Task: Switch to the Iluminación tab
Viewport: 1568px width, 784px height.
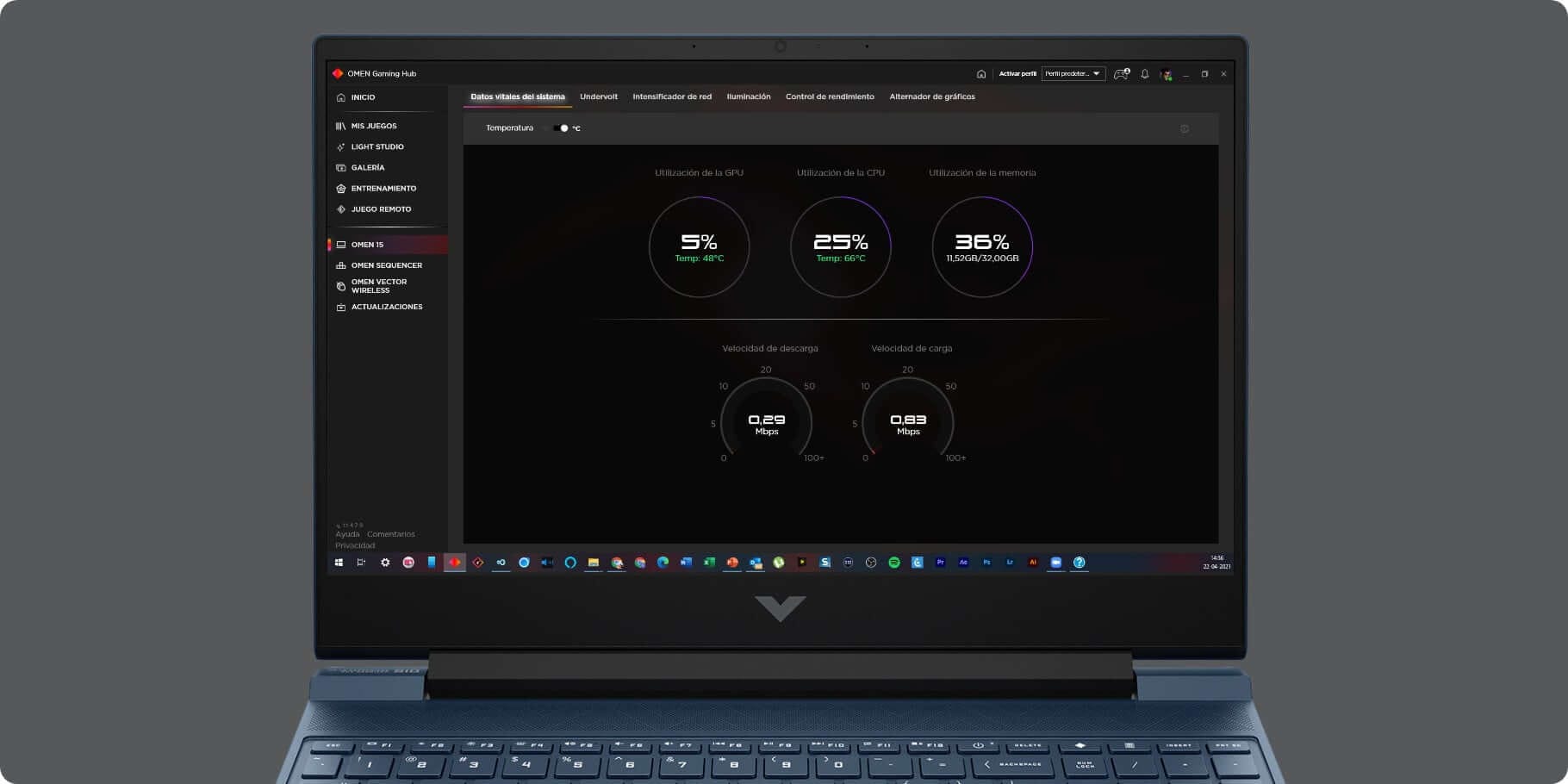Action: tap(749, 96)
